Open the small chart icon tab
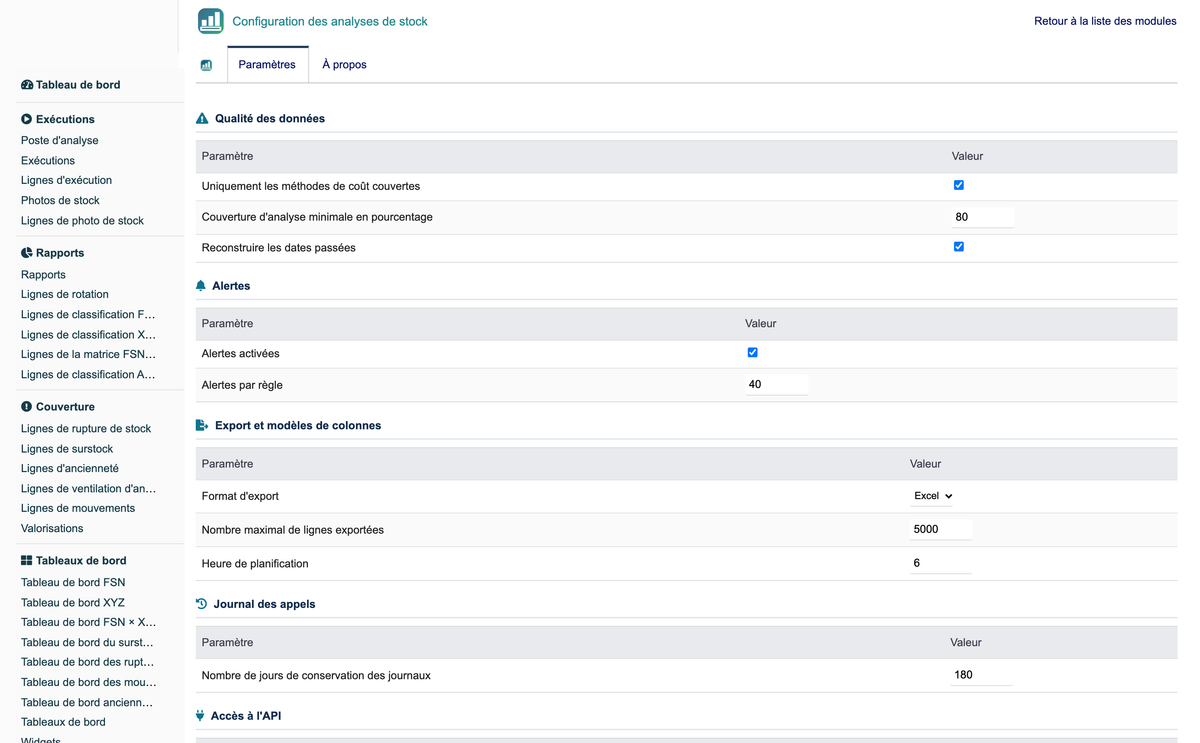The height and width of the screenshot is (743, 1200). click(x=206, y=65)
